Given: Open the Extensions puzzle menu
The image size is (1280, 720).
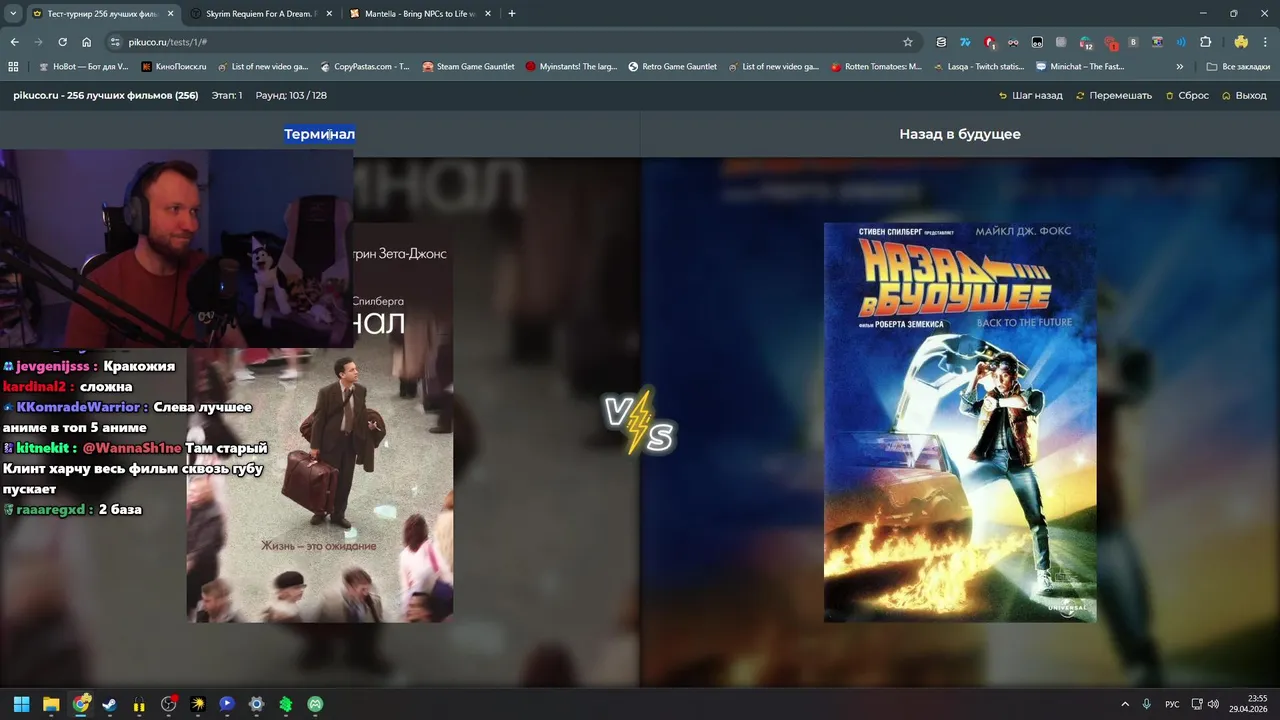Looking at the screenshot, I should click(x=1205, y=42).
